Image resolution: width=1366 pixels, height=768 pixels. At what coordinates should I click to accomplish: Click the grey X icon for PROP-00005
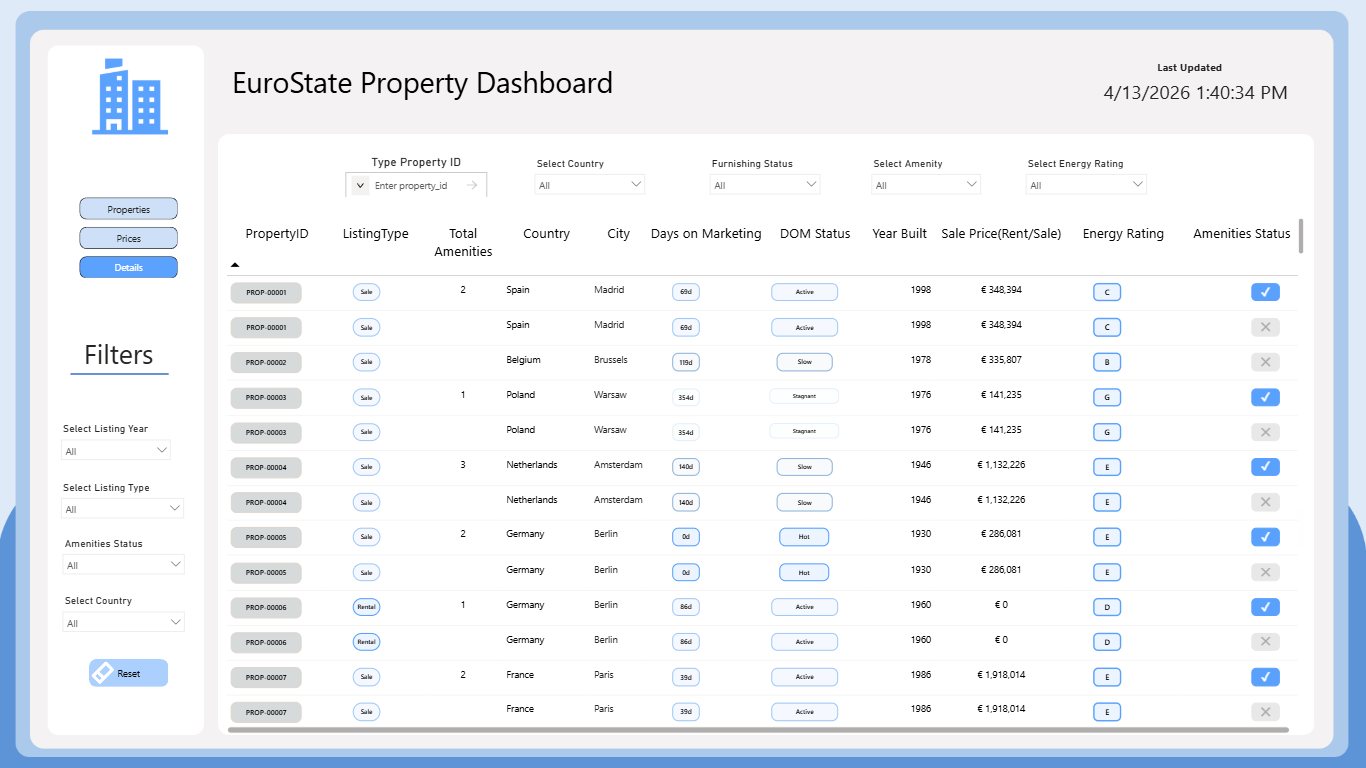(x=1265, y=572)
